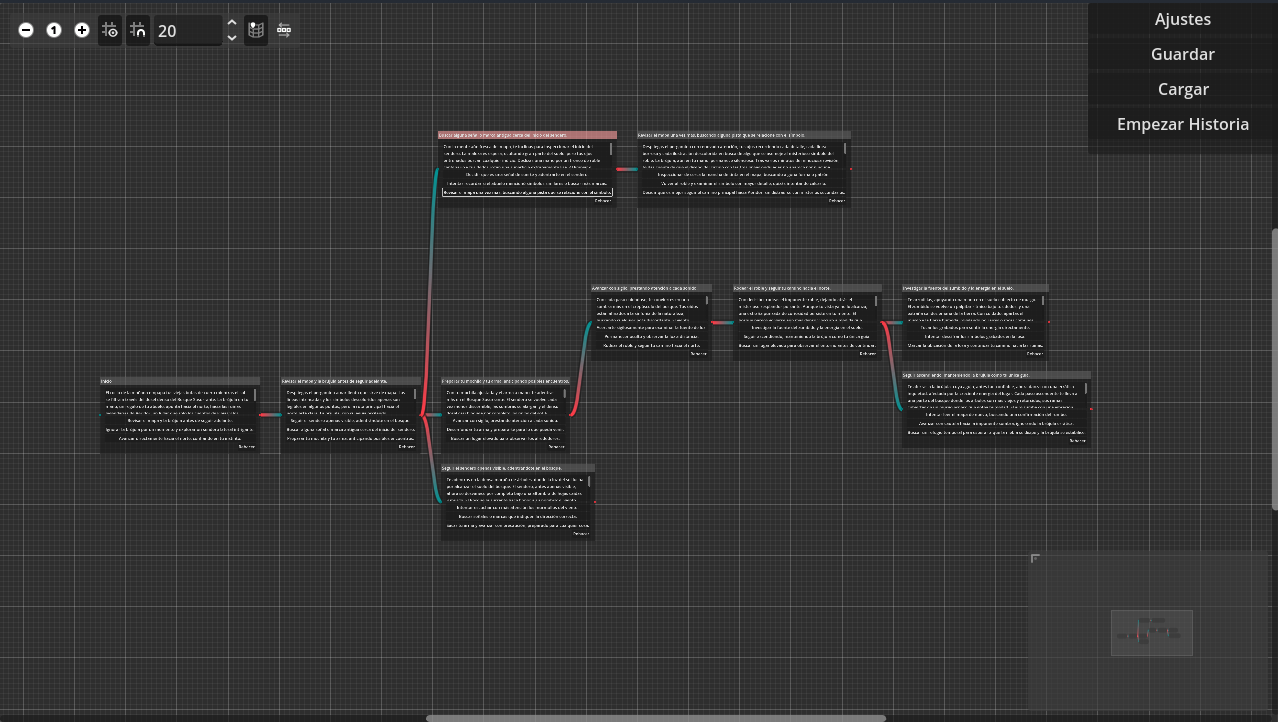Click the minimap resize corner handle
Viewport: 1278px width, 722px height.
coord(1035,558)
